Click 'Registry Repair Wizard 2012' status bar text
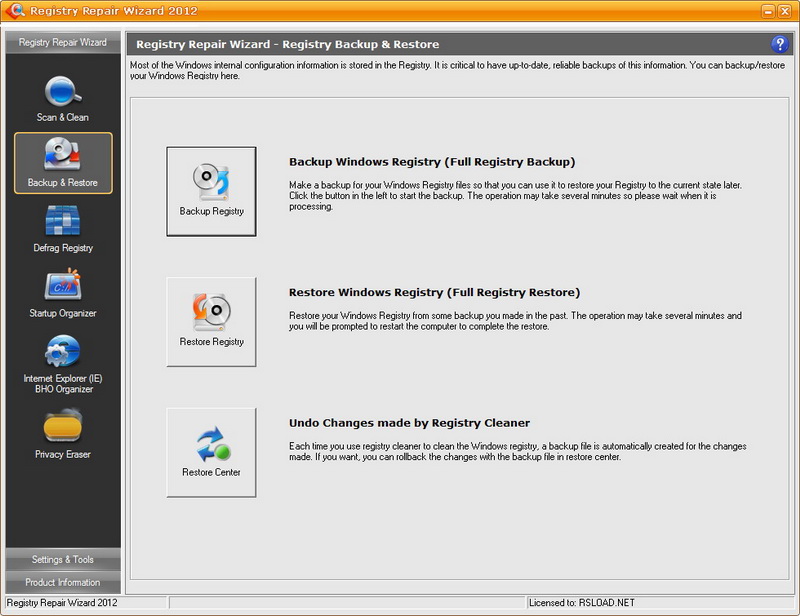The width and height of the screenshot is (800, 616). click(x=62, y=603)
